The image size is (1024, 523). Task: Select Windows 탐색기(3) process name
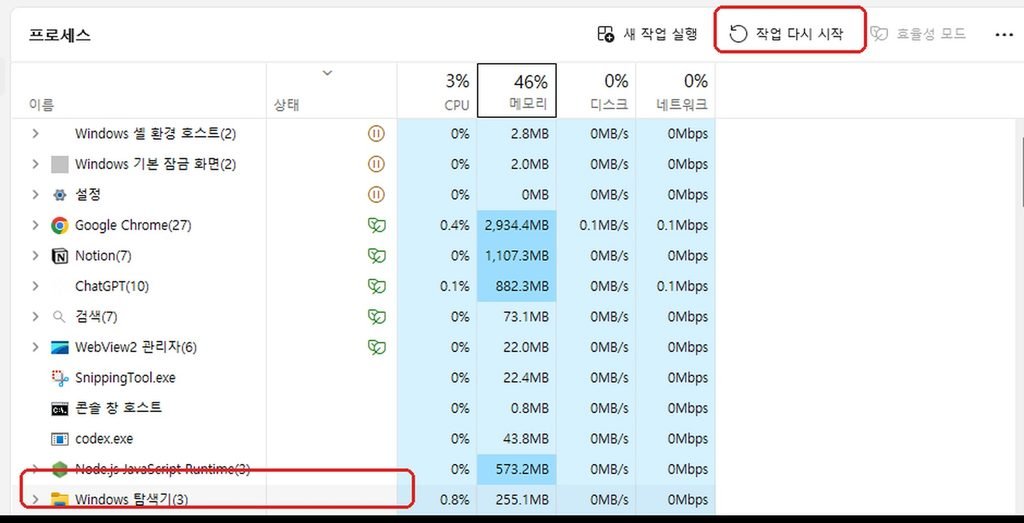click(x=131, y=499)
